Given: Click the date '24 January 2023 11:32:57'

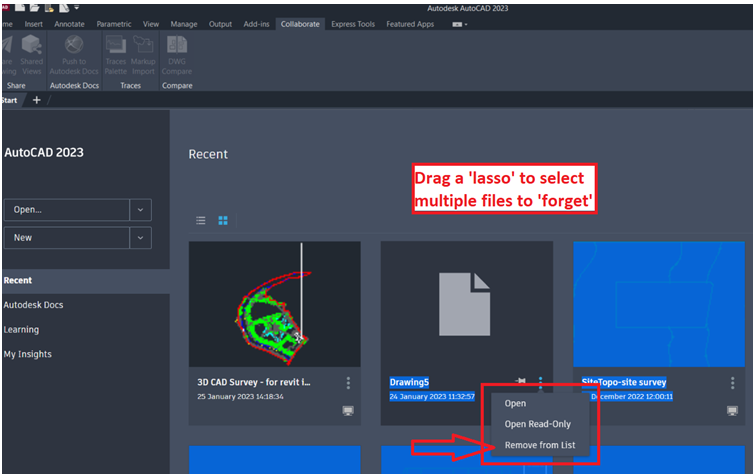Looking at the screenshot, I should [x=432, y=397].
